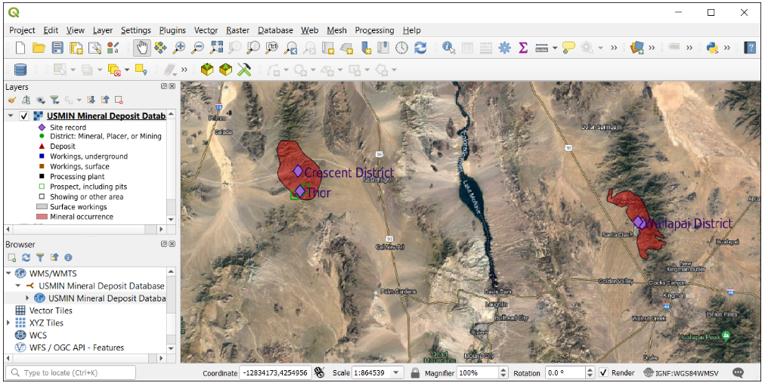The height and width of the screenshot is (386, 768).
Task: Click the Identify Features tool
Action: 448,48
